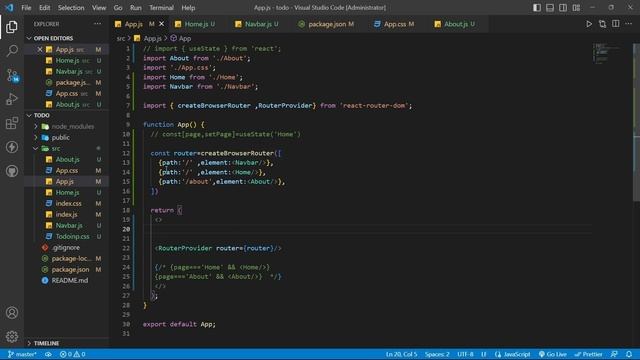
Task: Click the master branch indicator in status bar
Action: (22, 354)
